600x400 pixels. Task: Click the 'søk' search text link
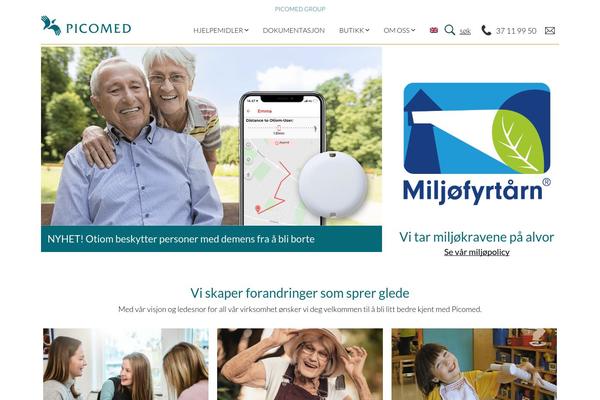465,31
